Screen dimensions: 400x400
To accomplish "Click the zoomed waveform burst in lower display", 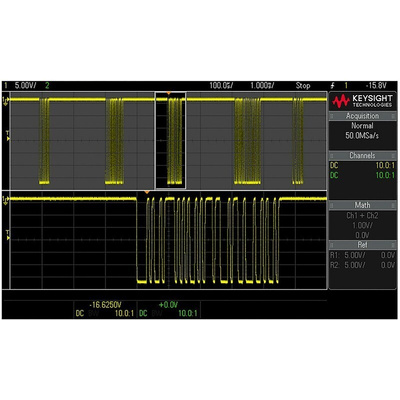I will [208, 240].
